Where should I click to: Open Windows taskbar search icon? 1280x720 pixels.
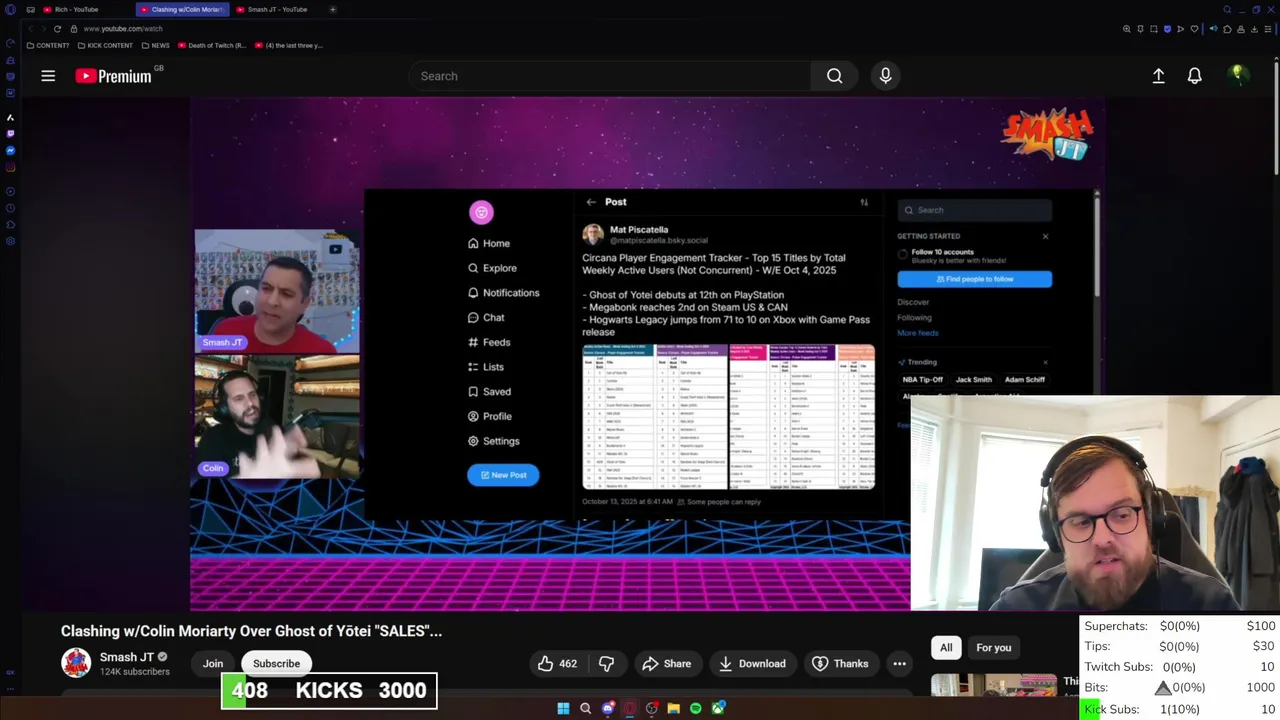click(585, 709)
